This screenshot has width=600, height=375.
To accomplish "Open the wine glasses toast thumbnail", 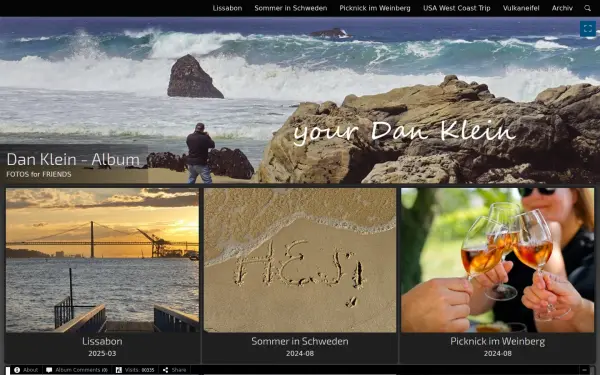I will pyautogui.click(x=497, y=260).
